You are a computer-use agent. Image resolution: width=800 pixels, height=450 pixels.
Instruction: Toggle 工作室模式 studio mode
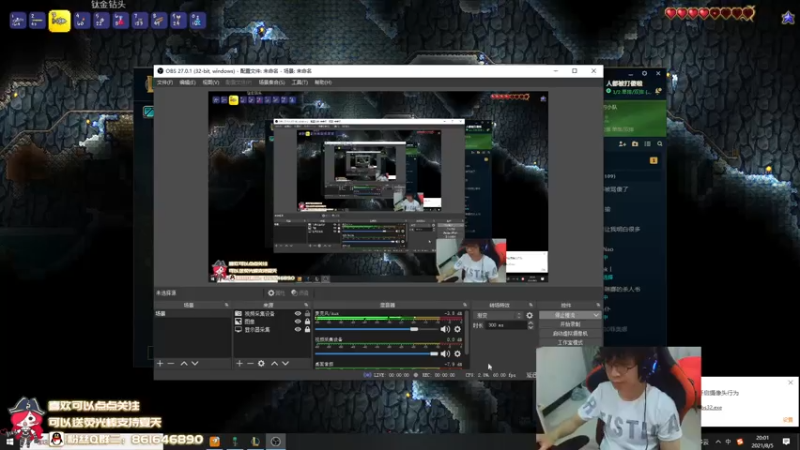[570, 342]
